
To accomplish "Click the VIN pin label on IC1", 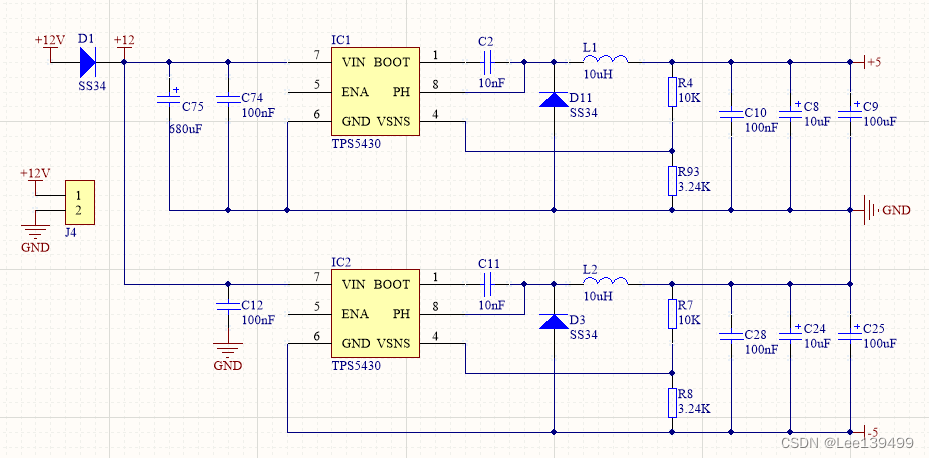I will tap(354, 62).
